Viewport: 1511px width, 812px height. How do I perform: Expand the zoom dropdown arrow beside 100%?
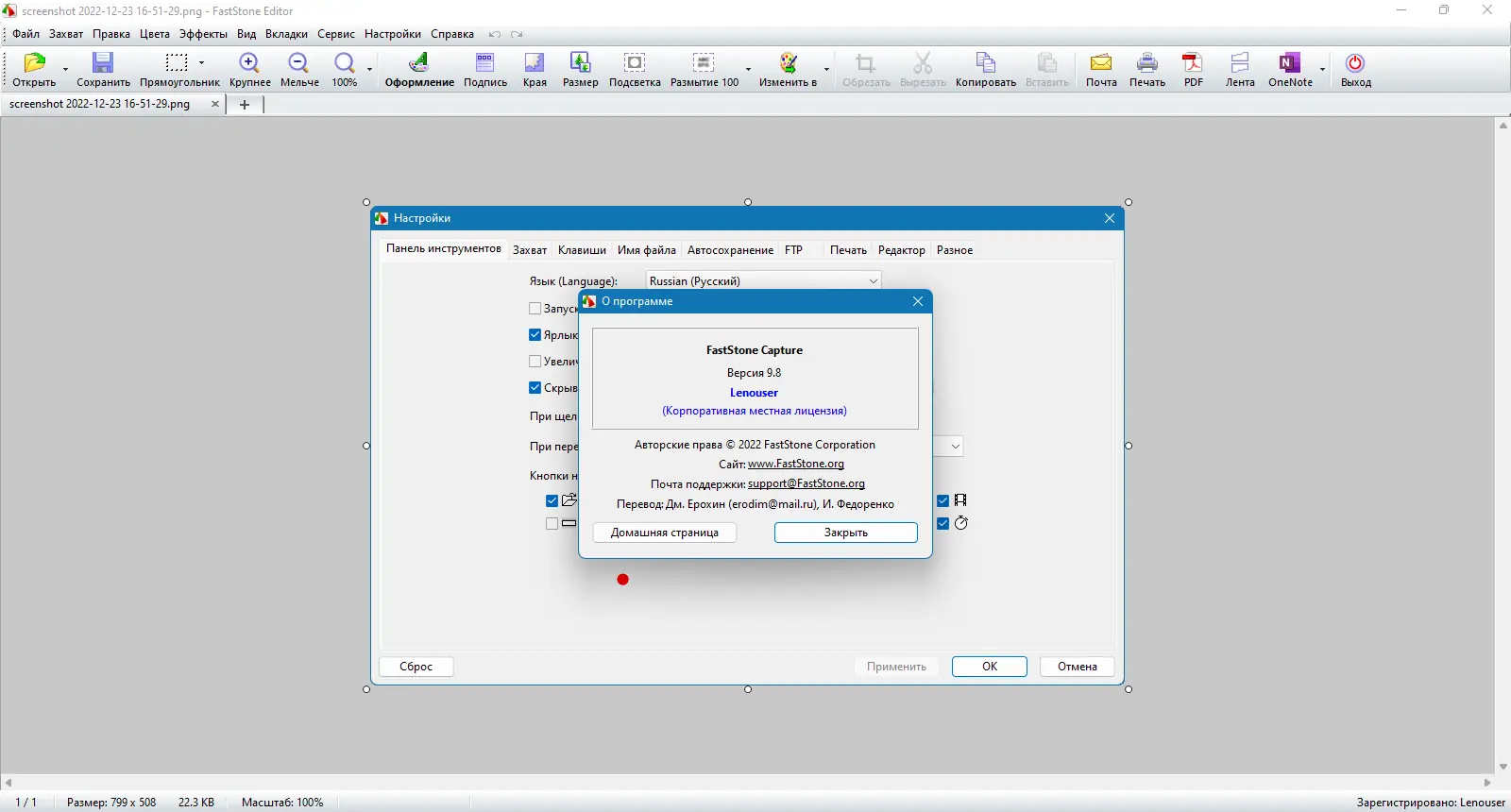pos(369,69)
